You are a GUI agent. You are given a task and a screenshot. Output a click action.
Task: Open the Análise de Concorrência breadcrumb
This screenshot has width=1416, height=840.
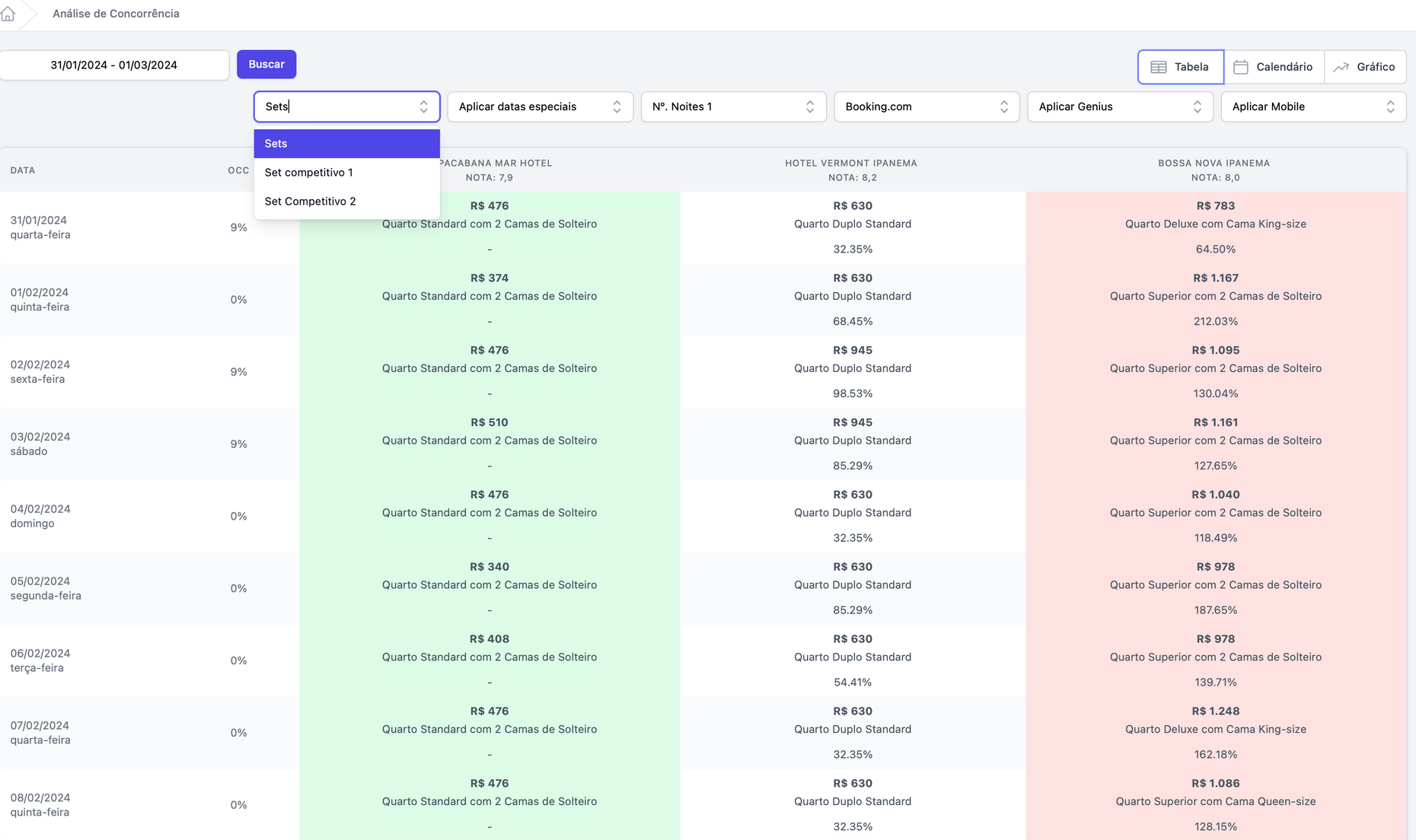(x=116, y=14)
